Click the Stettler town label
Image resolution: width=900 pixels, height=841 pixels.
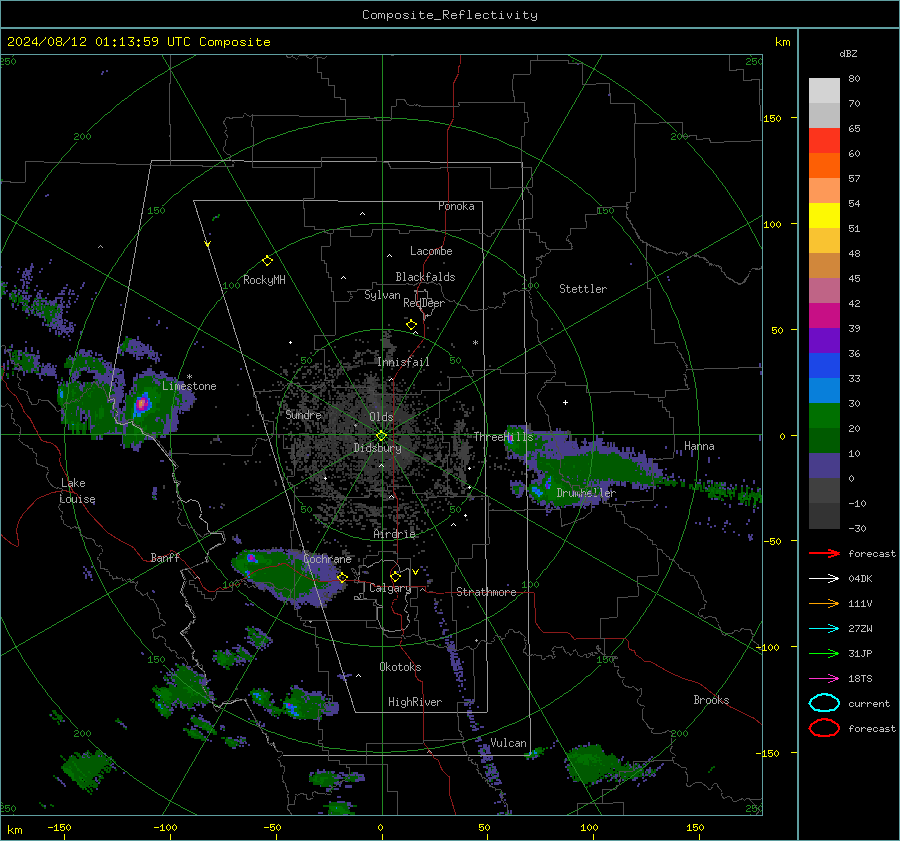coord(583,289)
